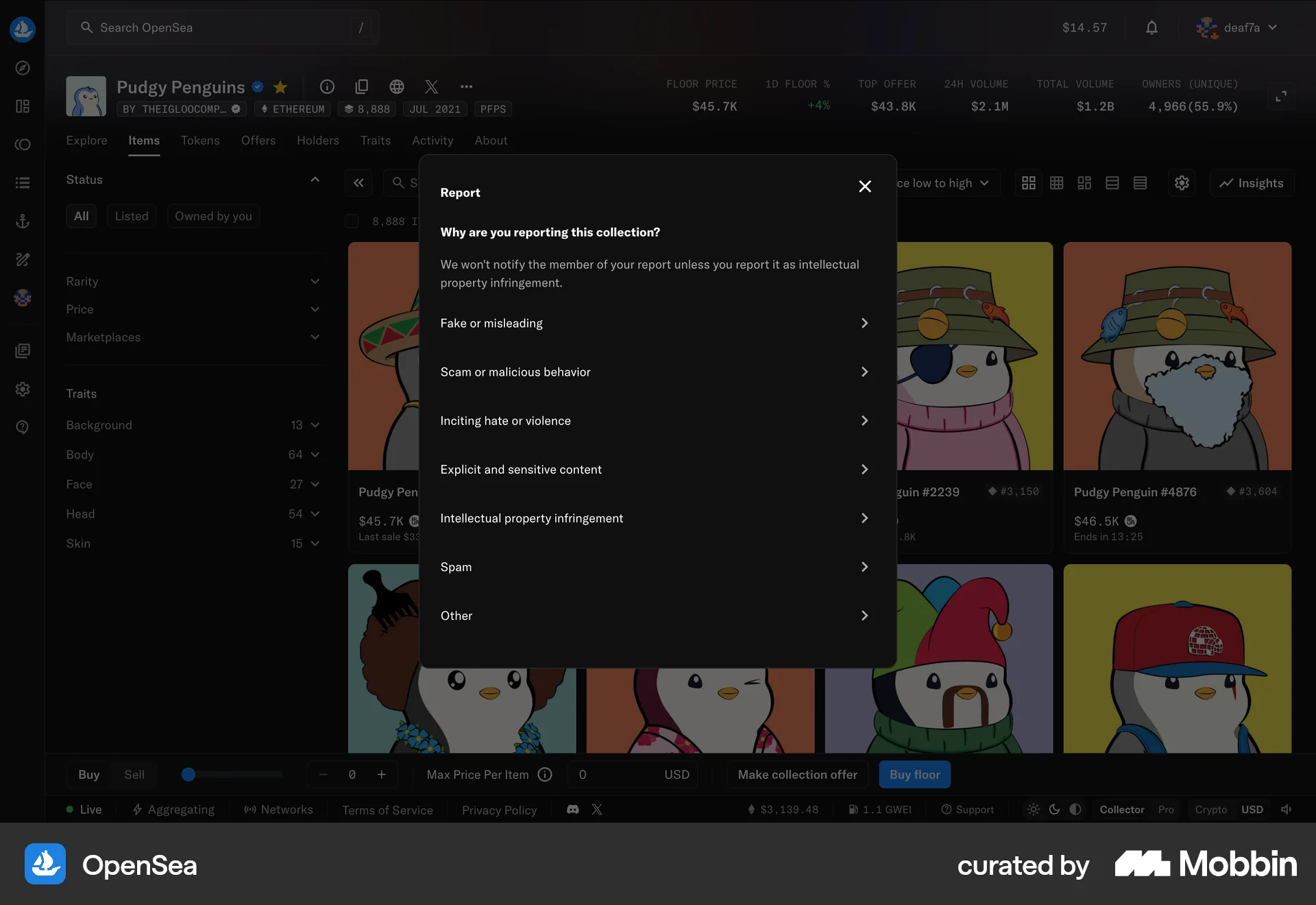Collapse the Status filter section
This screenshot has height=905, width=1316.
pyautogui.click(x=315, y=179)
